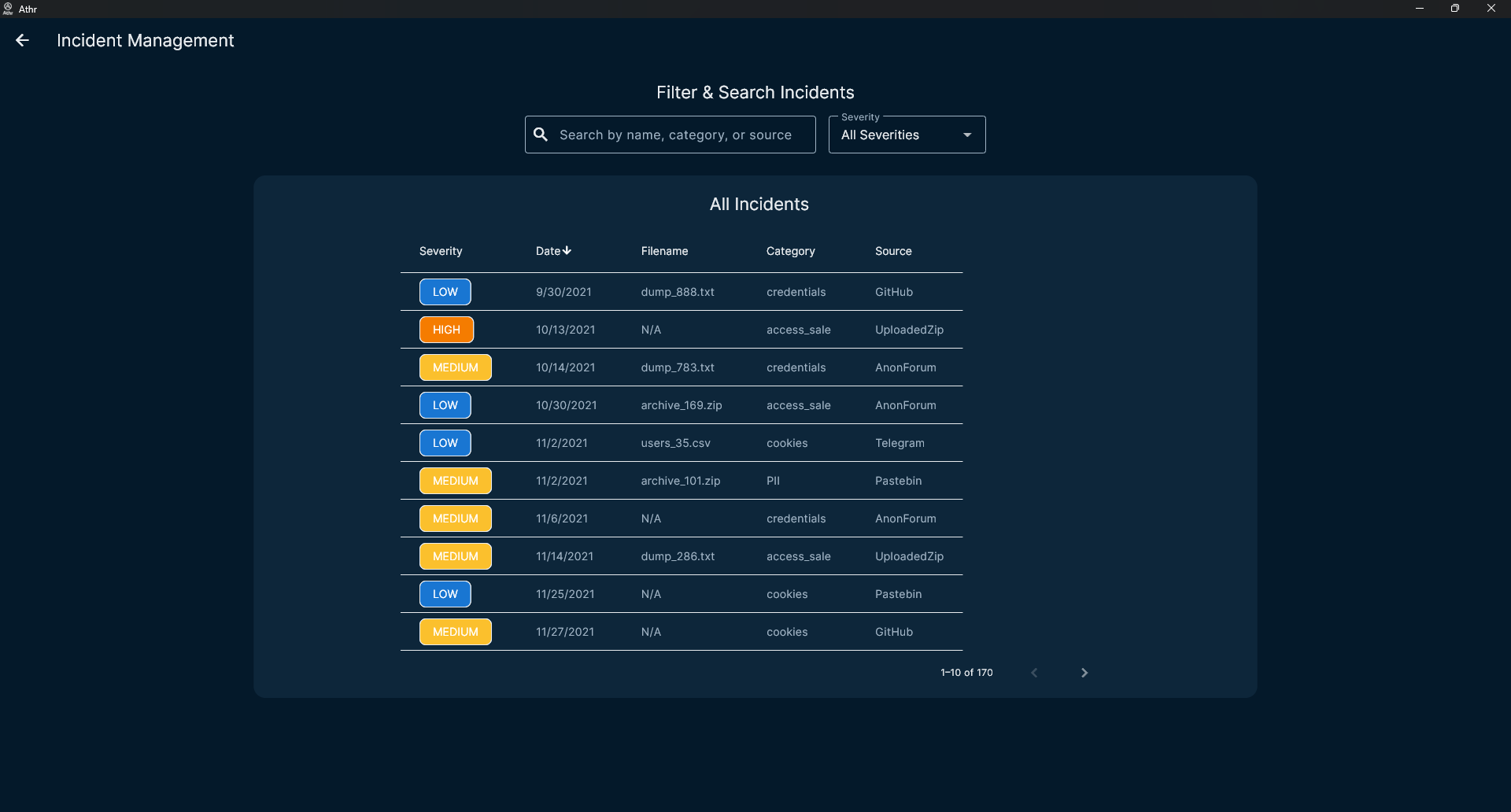Click MEDIUM badge for 11/27/2021 row
Image resolution: width=1511 pixels, height=812 pixels.
click(456, 632)
